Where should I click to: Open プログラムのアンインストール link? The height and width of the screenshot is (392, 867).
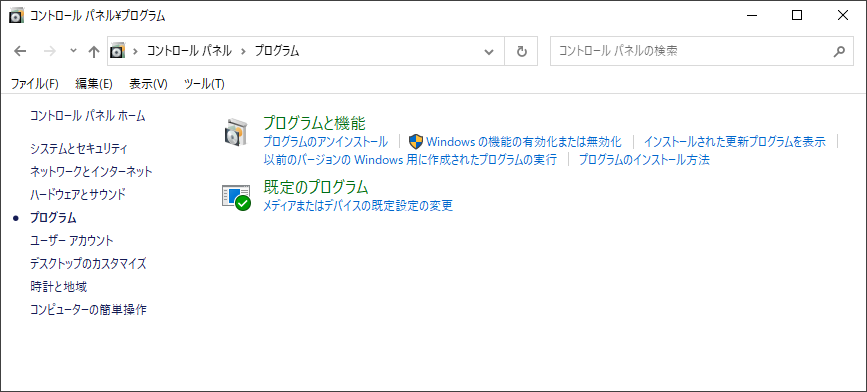pyautogui.click(x=325, y=142)
